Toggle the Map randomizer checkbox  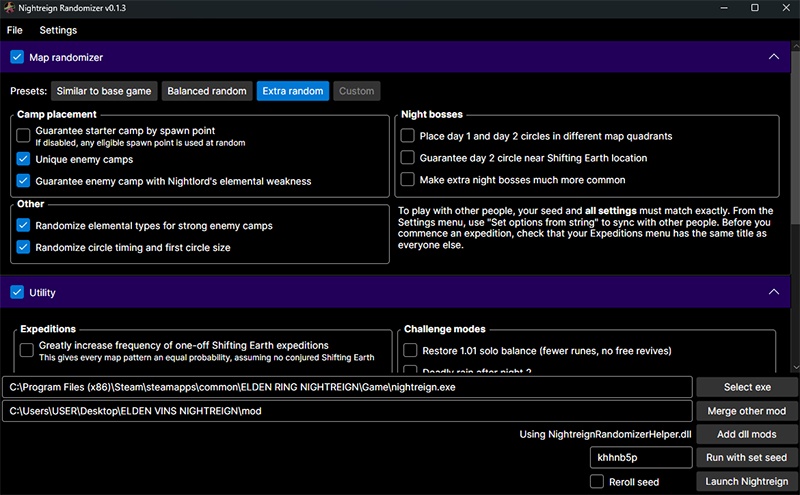click(x=17, y=57)
